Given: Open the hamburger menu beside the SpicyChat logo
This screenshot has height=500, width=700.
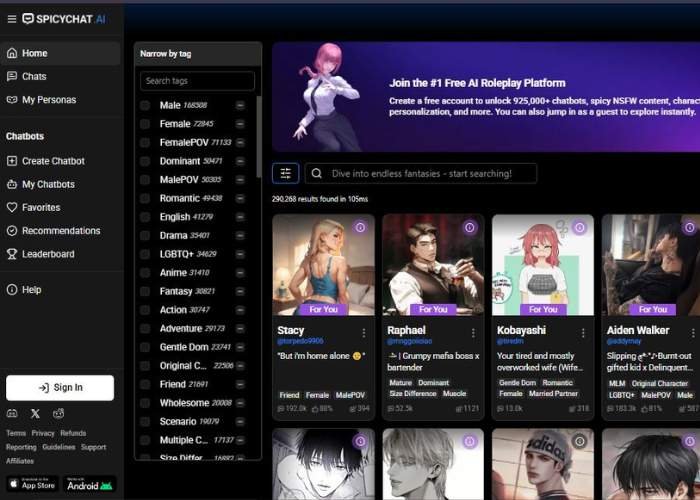Looking at the screenshot, I should pyautogui.click(x=11, y=18).
